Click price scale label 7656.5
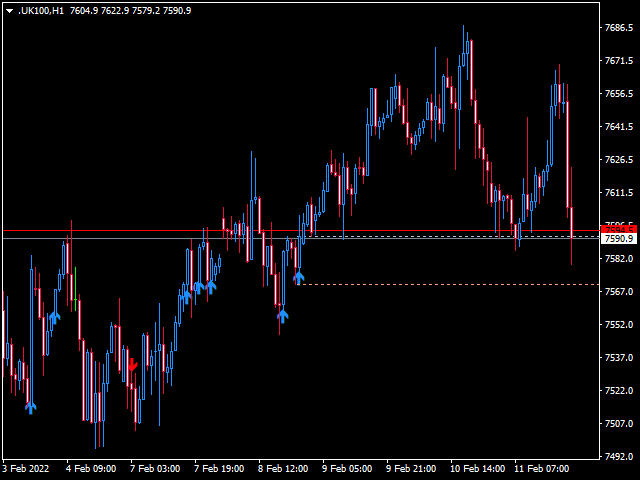This screenshot has height=480, width=640. click(619, 94)
